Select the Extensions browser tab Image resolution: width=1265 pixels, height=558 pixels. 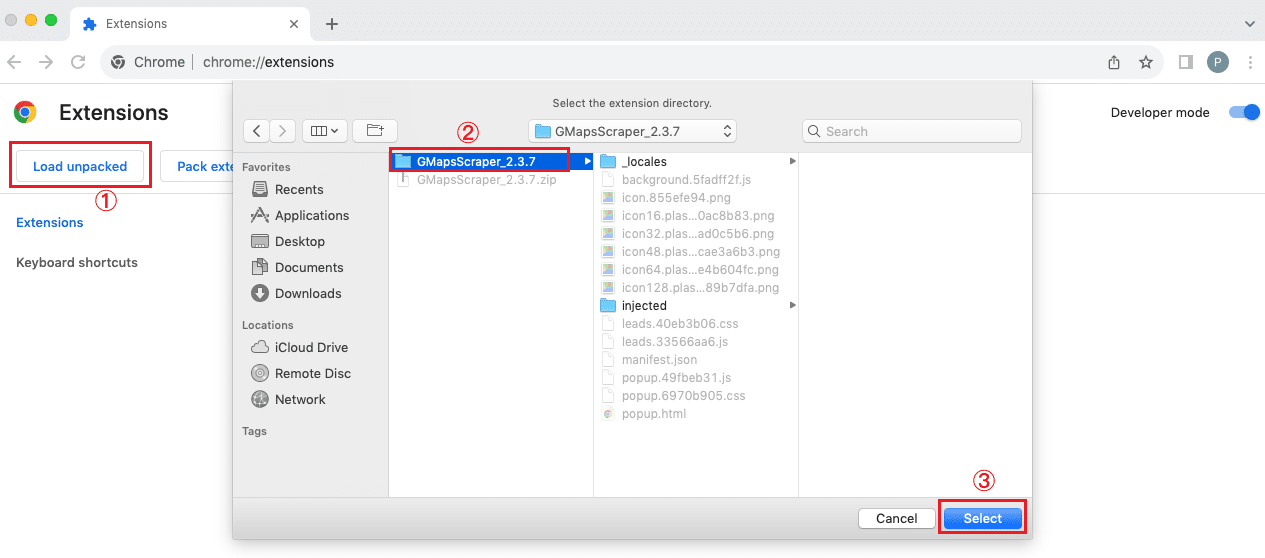pyautogui.click(x=190, y=24)
